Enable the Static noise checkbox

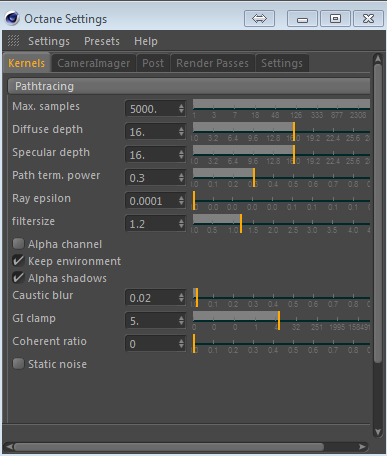(x=18, y=364)
